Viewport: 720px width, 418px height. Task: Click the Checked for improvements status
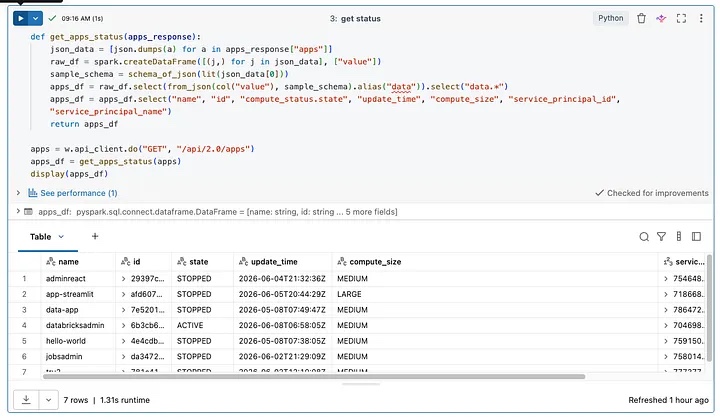(x=652, y=193)
